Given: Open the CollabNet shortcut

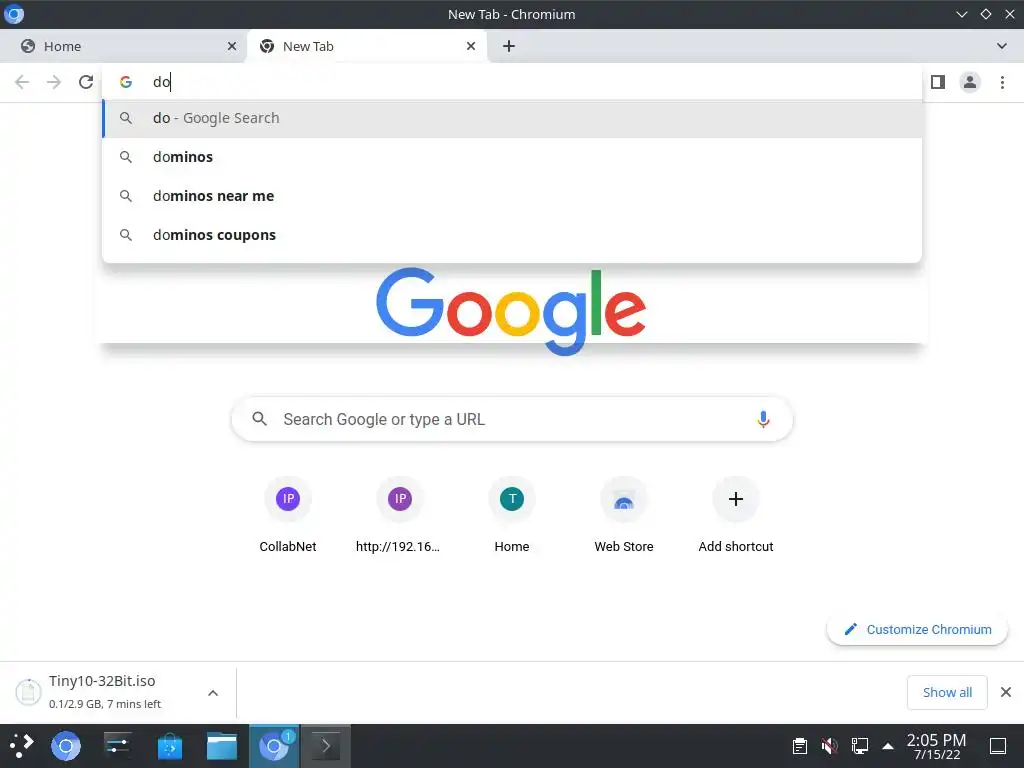Looking at the screenshot, I should pyautogui.click(x=288, y=516).
